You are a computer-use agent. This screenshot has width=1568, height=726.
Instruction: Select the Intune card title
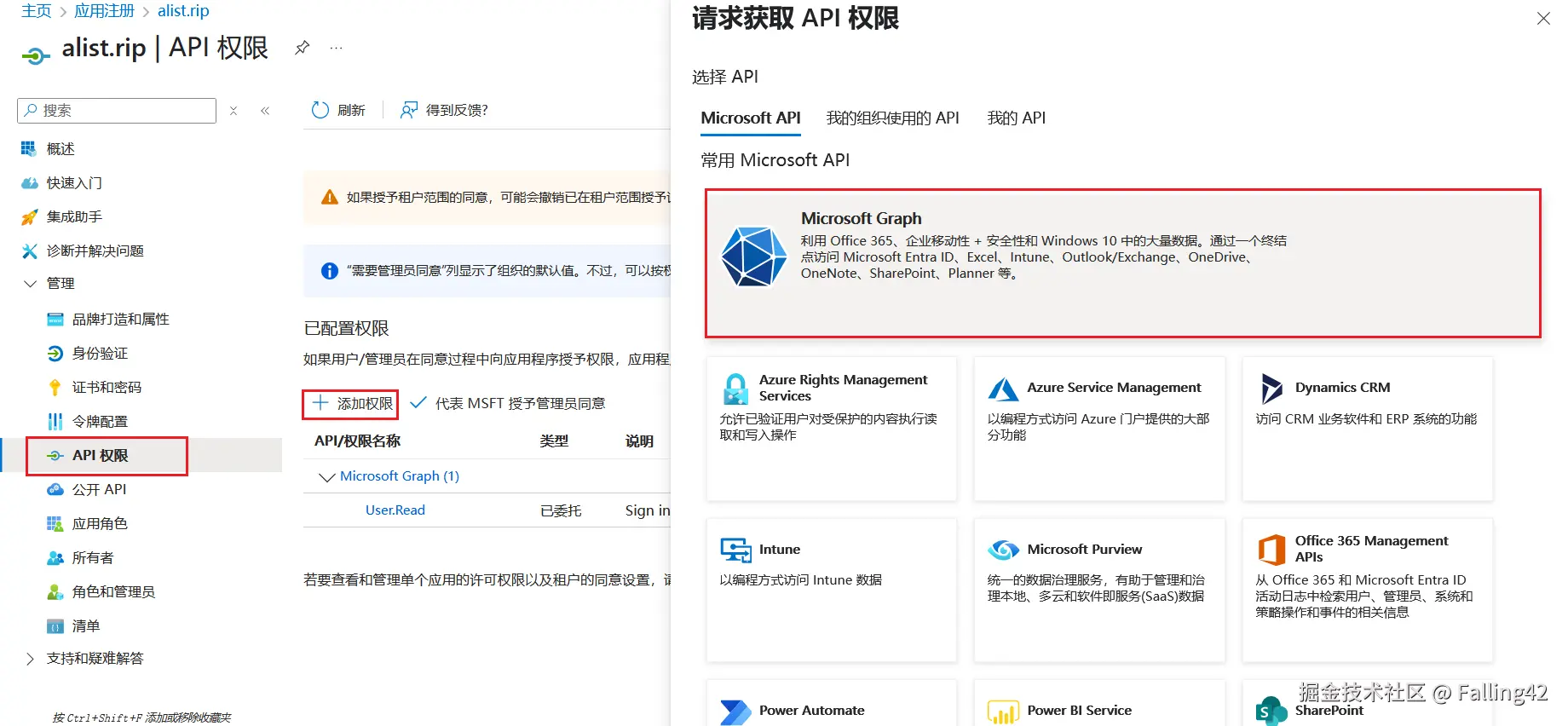point(780,550)
